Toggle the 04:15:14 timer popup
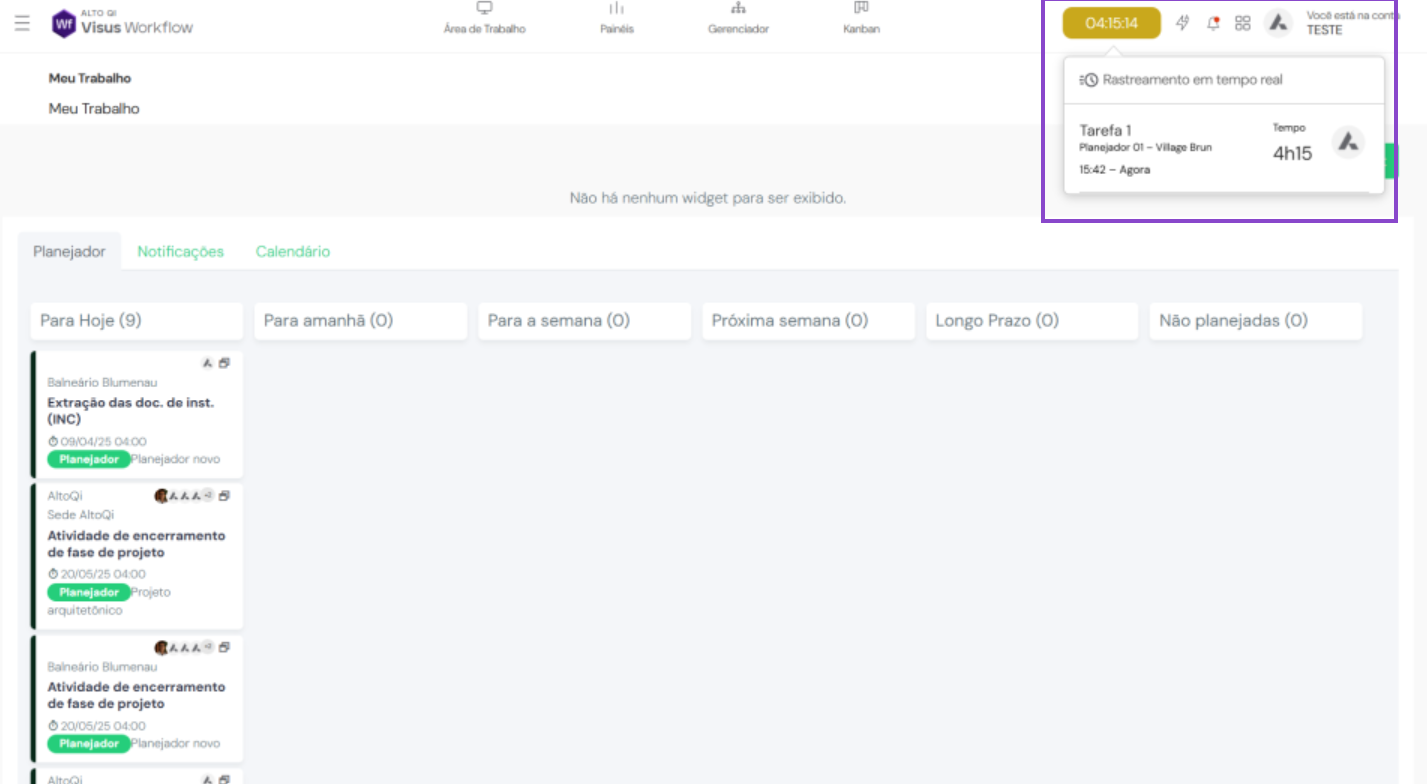1427x784 pixels. tap(1111, 23)
